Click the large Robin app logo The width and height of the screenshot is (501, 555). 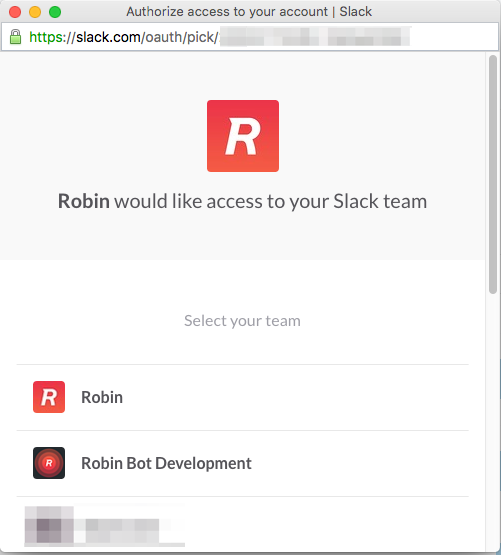click(x=243, y=136)
